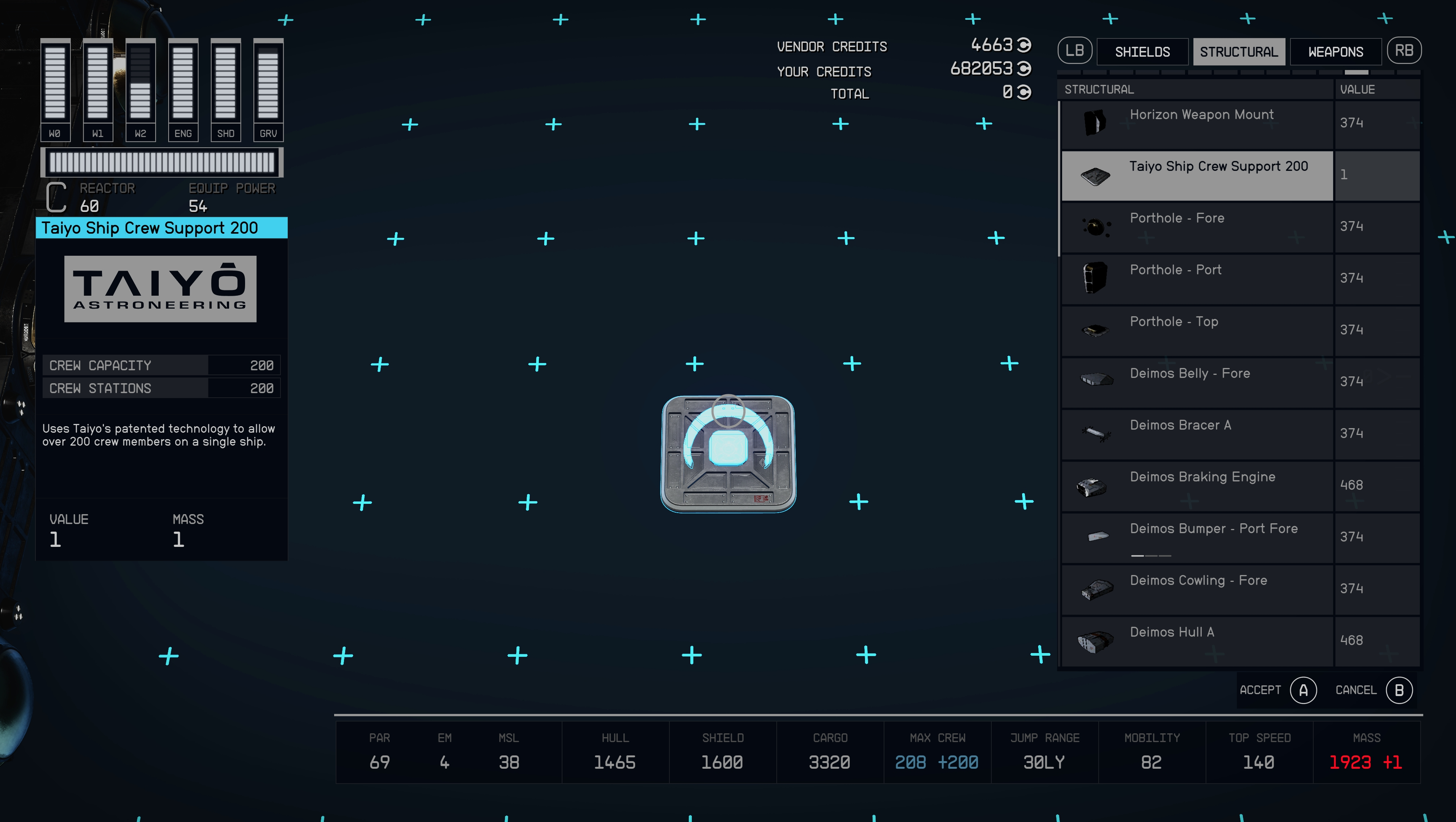Click the CARGO 3320 stat
This screenshot has height=822, width=1456.
tap(830, 752)
